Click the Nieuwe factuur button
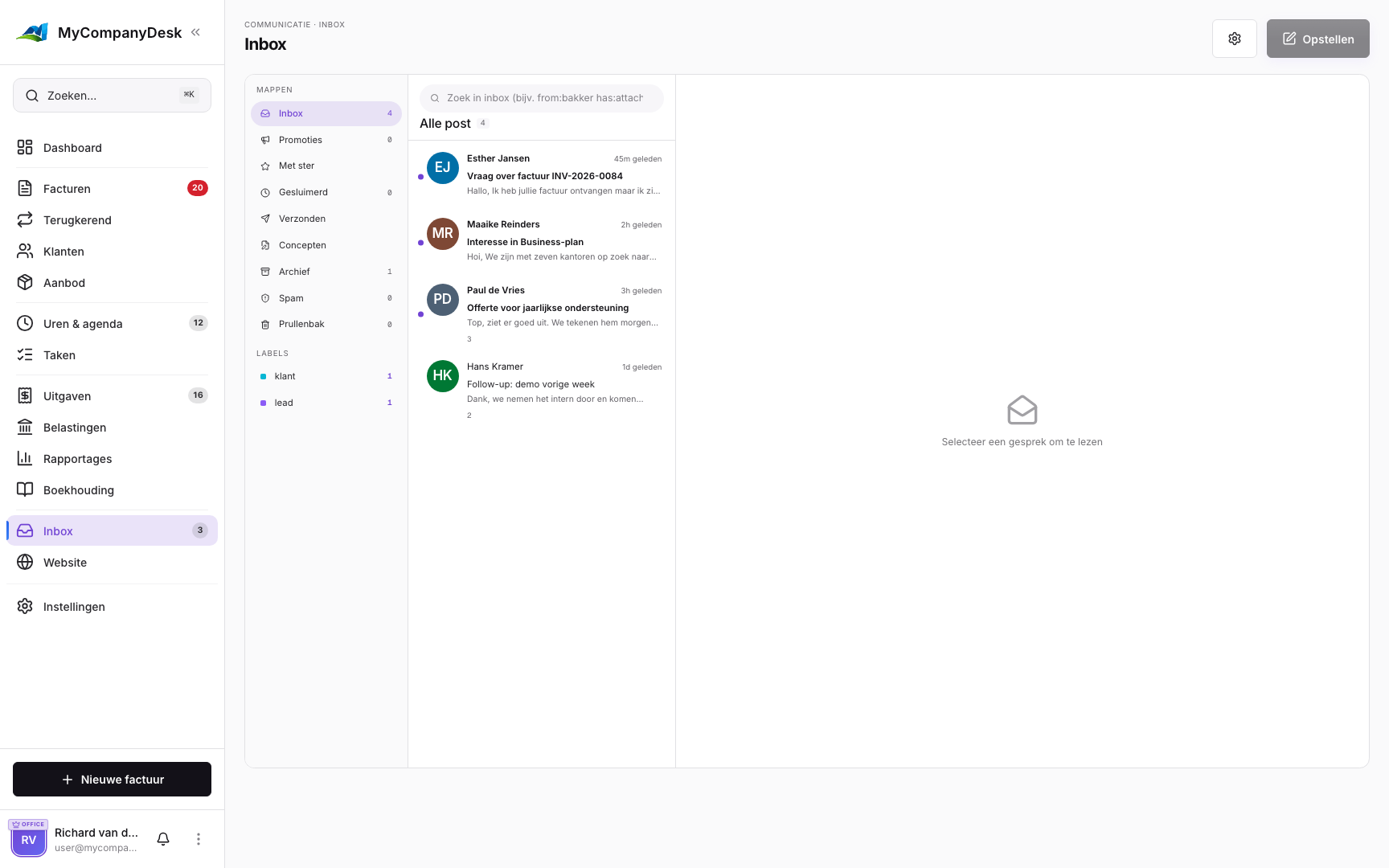1389x868 pixels. (x=112, y=780)
